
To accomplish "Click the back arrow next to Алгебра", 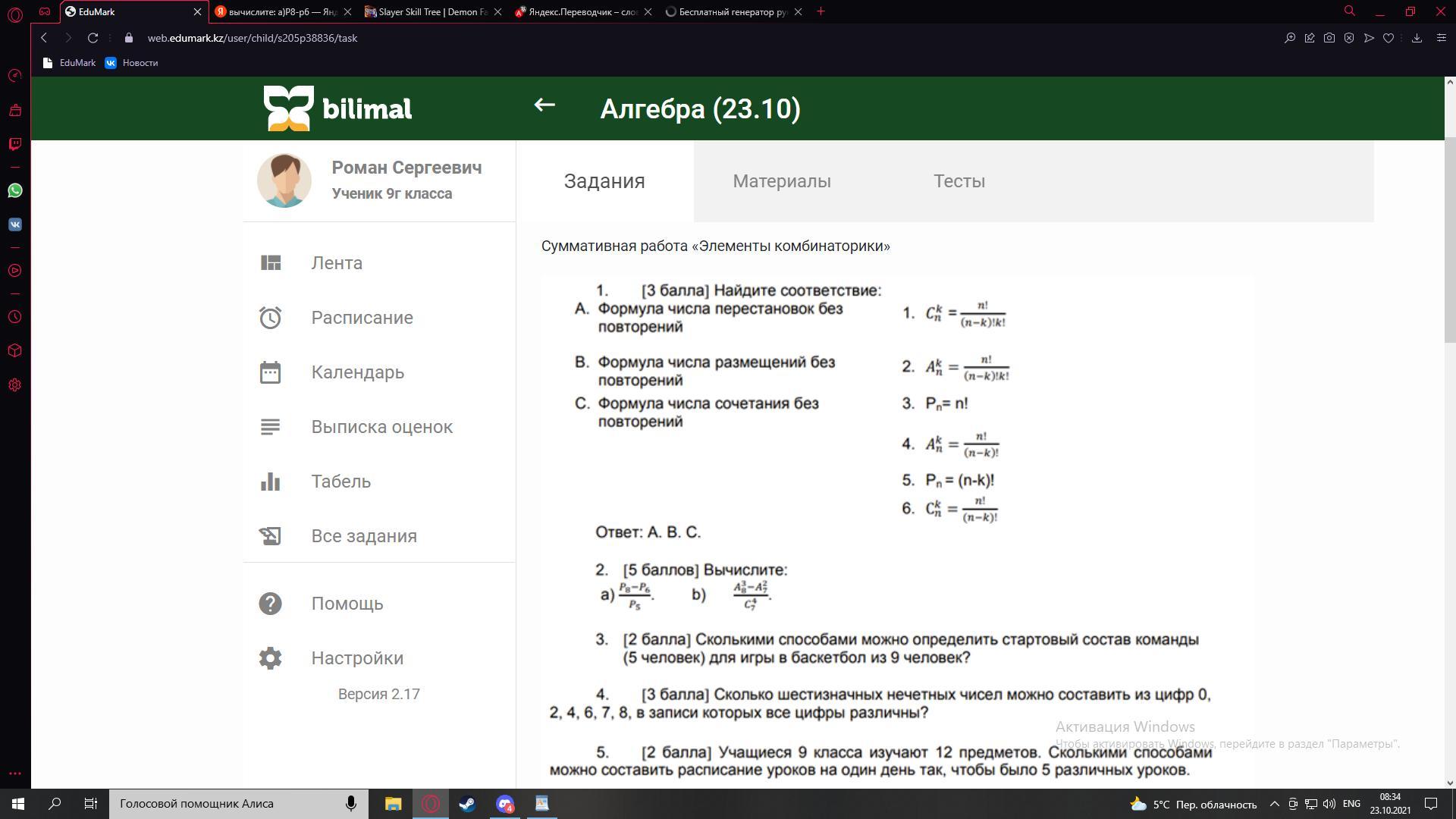I will coord(544,105).
